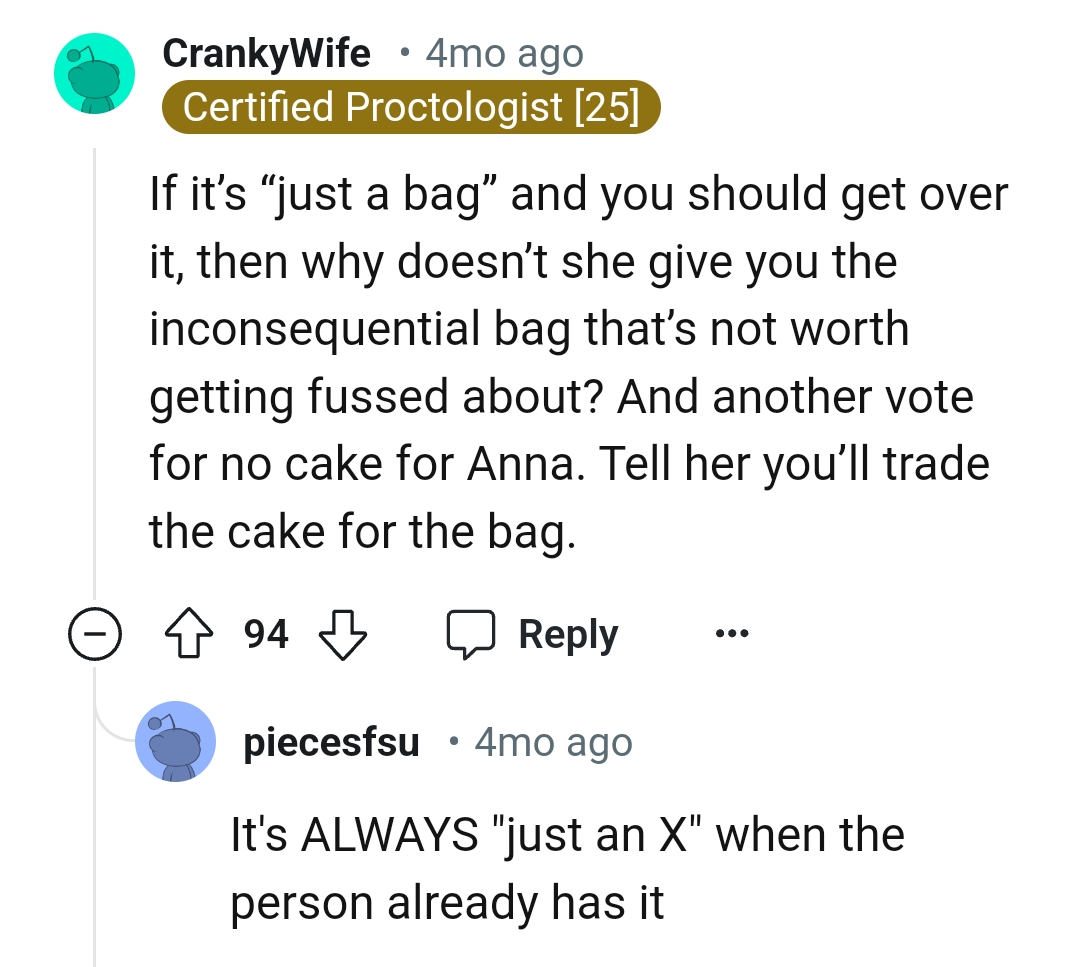This screenshot has width=1079, height=967.
Task: Toggle the downvote on CrankyWife's comment
Action: pos(342,633)
